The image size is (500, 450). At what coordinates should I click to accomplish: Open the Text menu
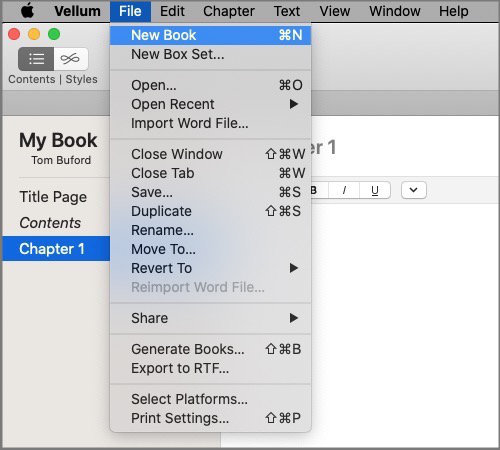[287, 11]
